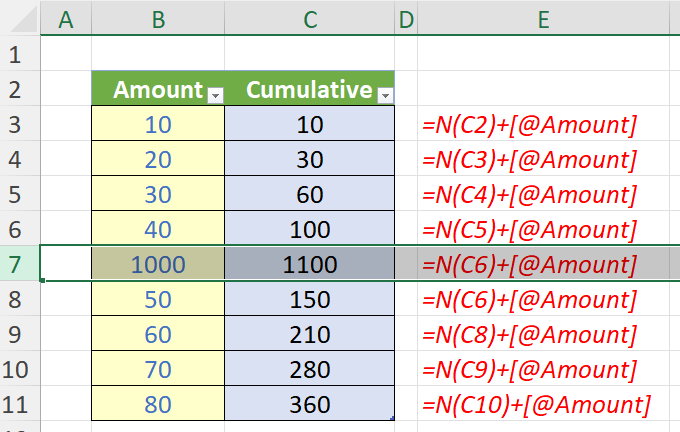
Task: Click the cumulative cell showing 1100
Action: [309, 265]
